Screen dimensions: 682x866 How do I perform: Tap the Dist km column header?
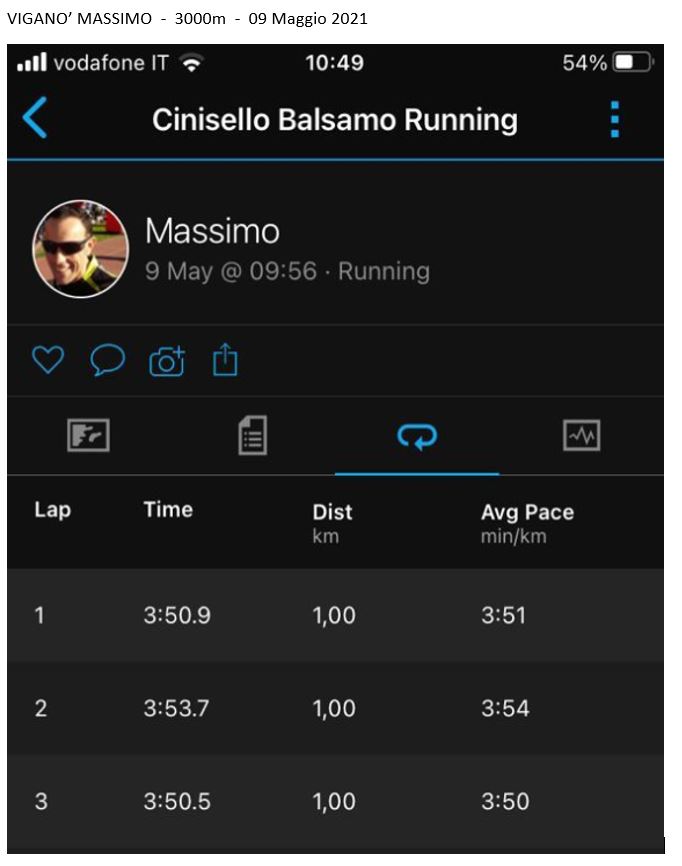[332, 522]
